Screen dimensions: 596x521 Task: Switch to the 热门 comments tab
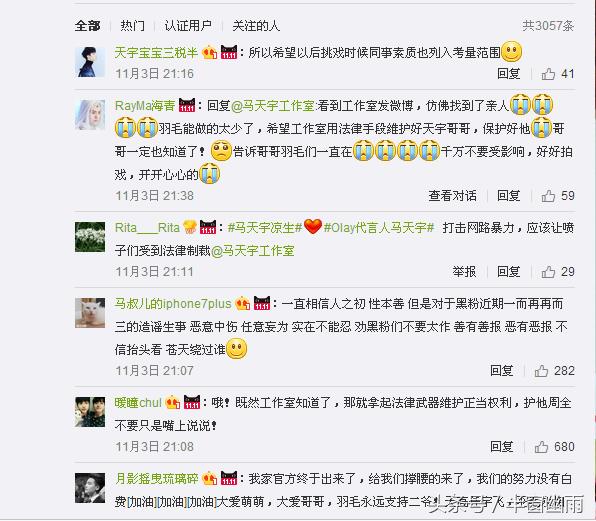point(132,26)
